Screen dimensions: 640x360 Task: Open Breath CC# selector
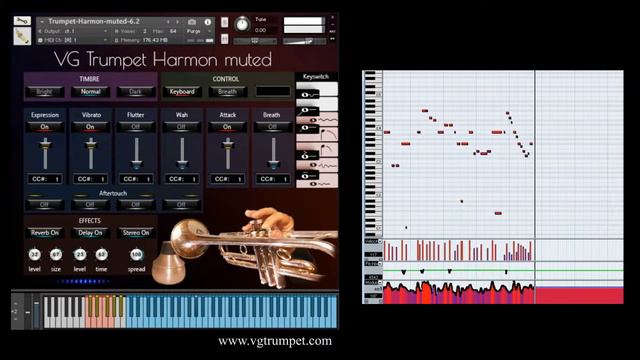(x=272, y=179)
